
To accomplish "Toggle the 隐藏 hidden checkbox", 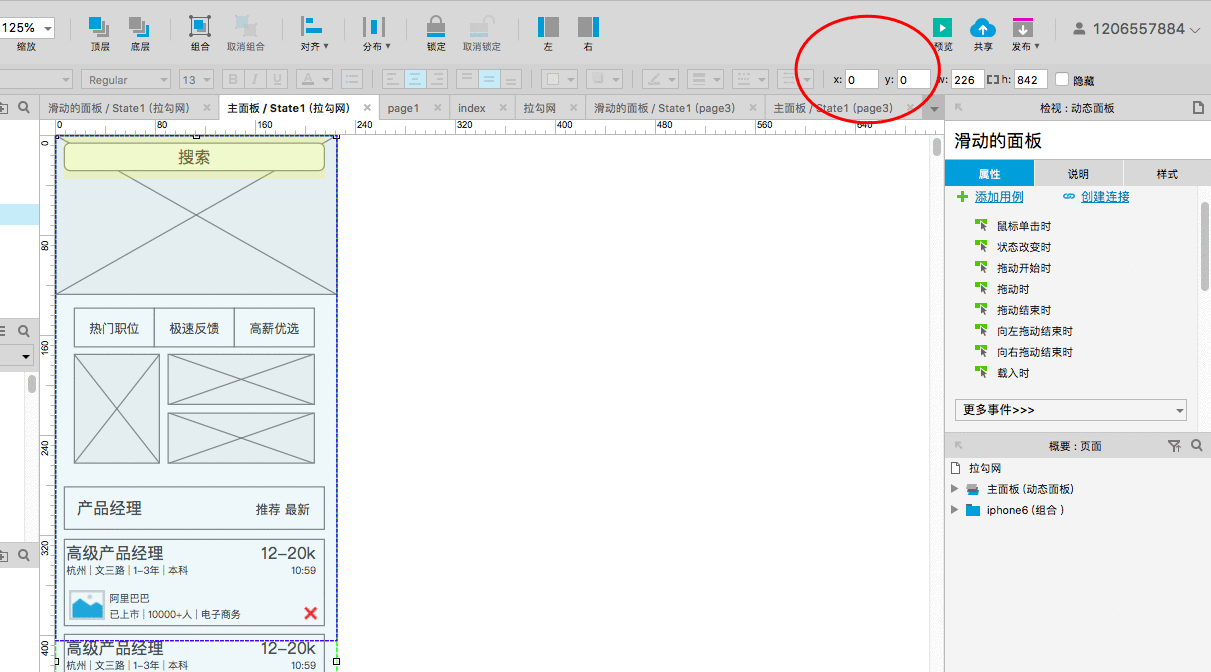I will (1062, 79).
